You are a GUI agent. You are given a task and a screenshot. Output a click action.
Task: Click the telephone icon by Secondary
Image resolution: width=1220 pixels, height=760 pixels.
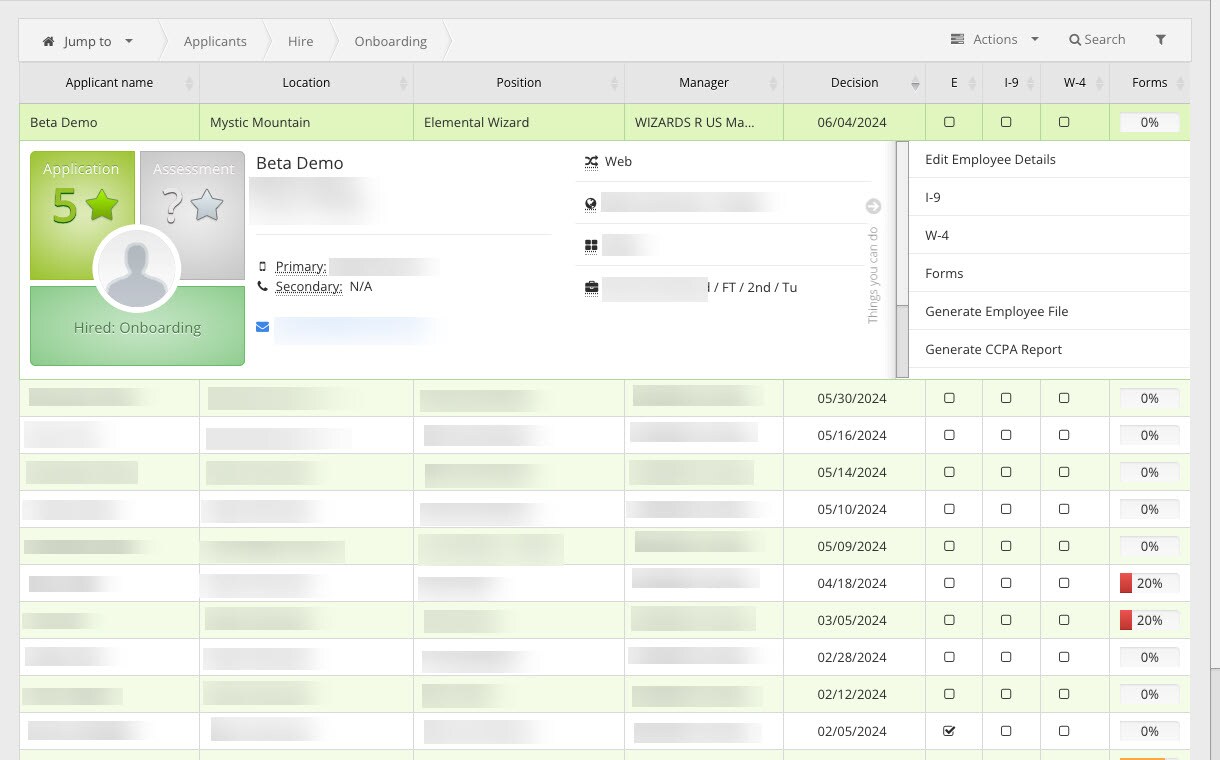coord(262,287)
